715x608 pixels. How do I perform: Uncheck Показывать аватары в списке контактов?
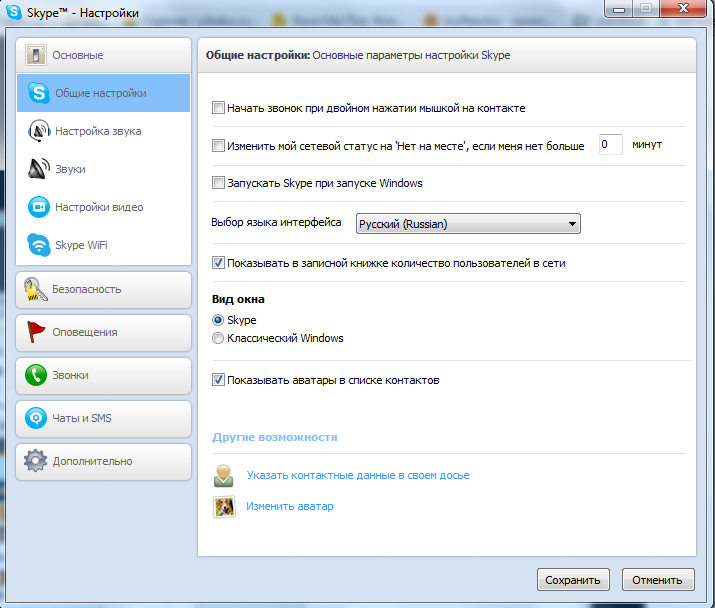218,379
